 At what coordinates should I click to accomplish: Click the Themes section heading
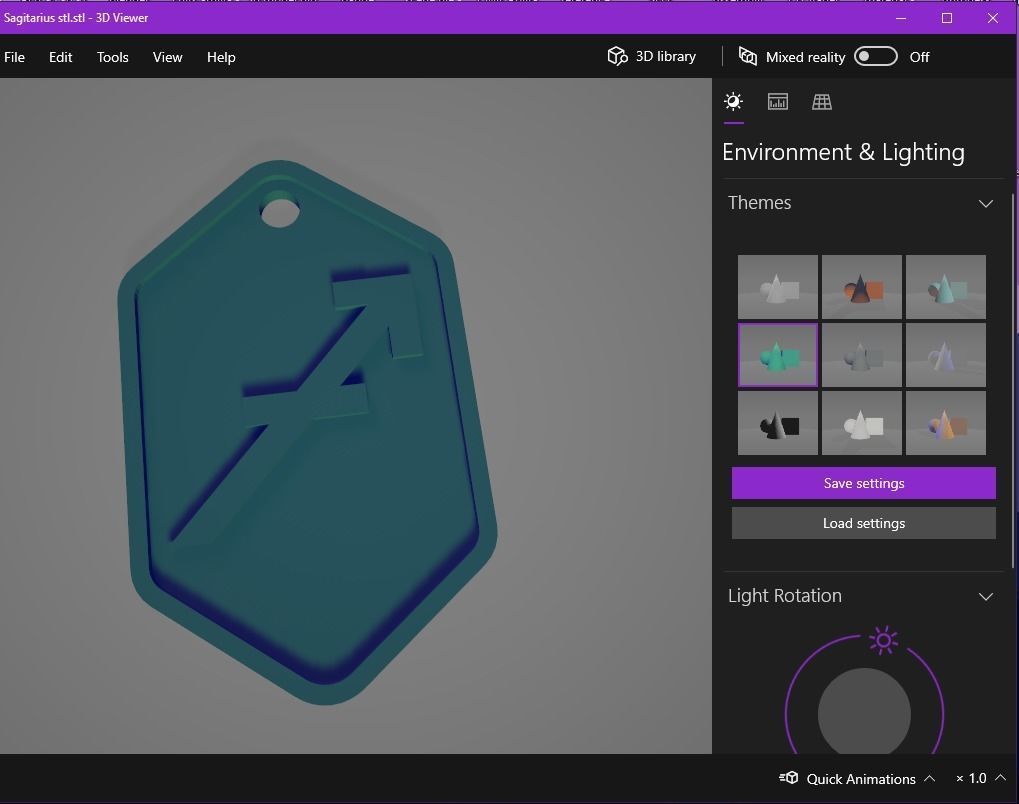click(x=759, y=203)
